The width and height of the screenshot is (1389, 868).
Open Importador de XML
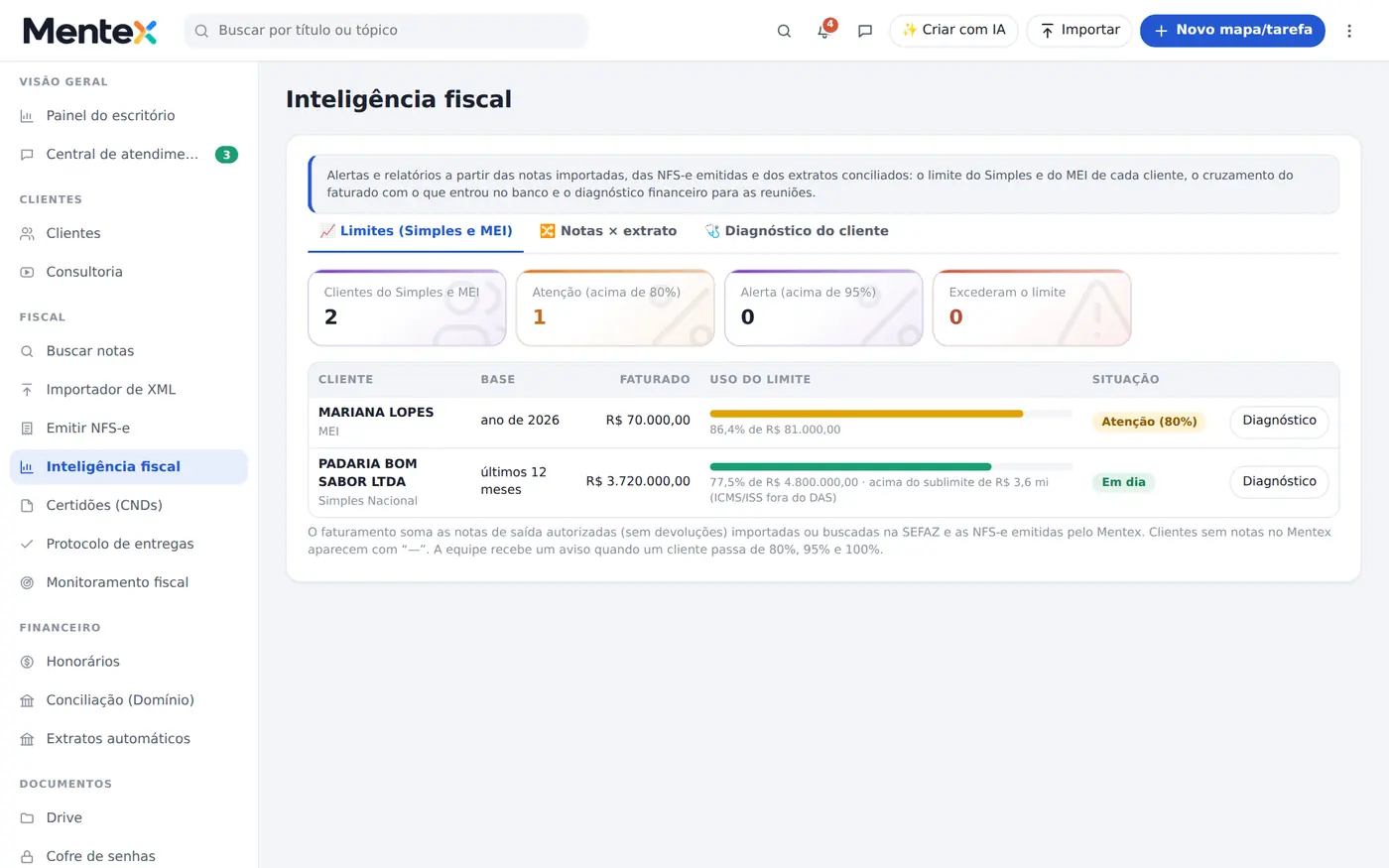pyautogui.click(x=129, y=390)
